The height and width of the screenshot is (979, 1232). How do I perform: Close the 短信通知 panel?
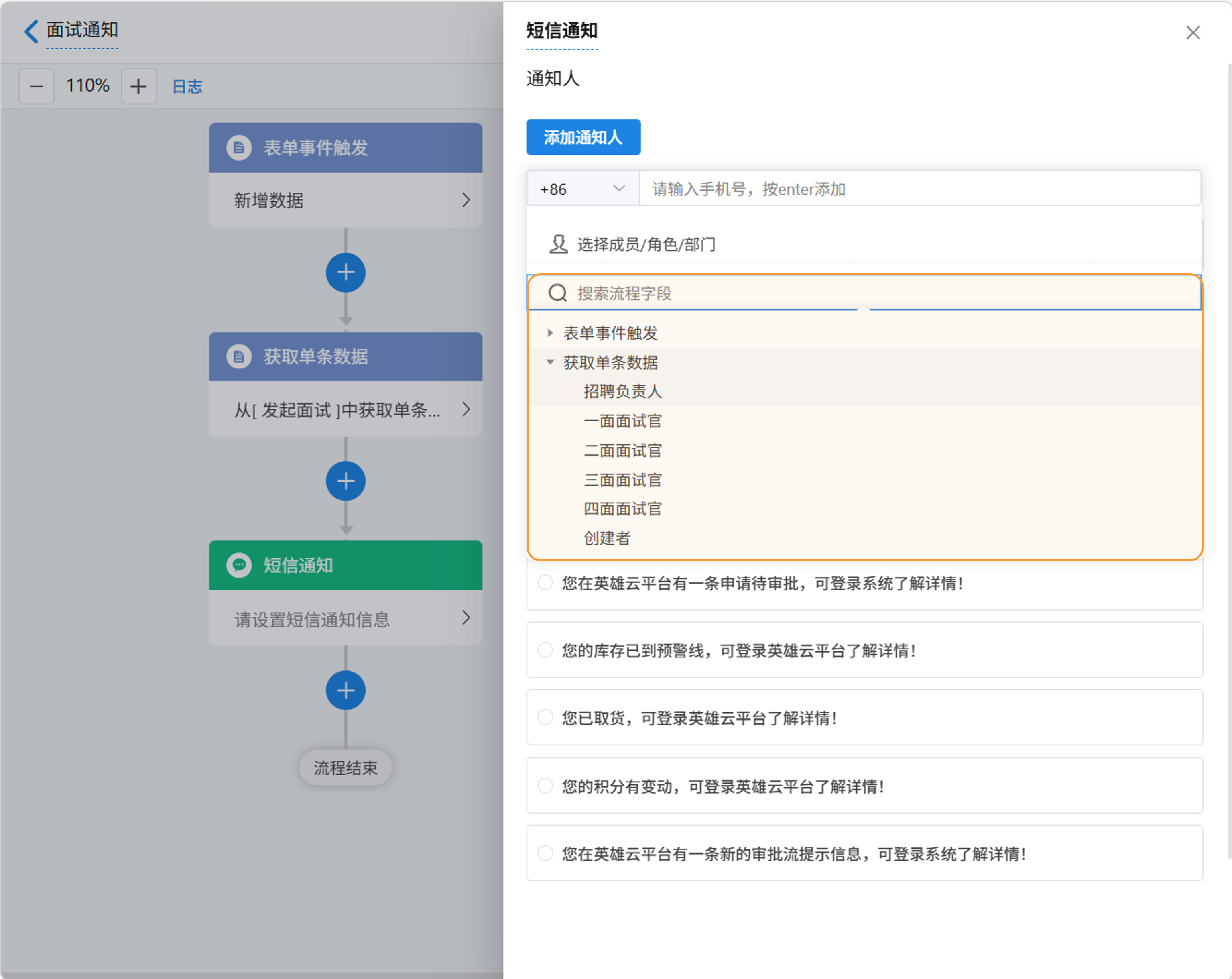(x=1193, y=33)
